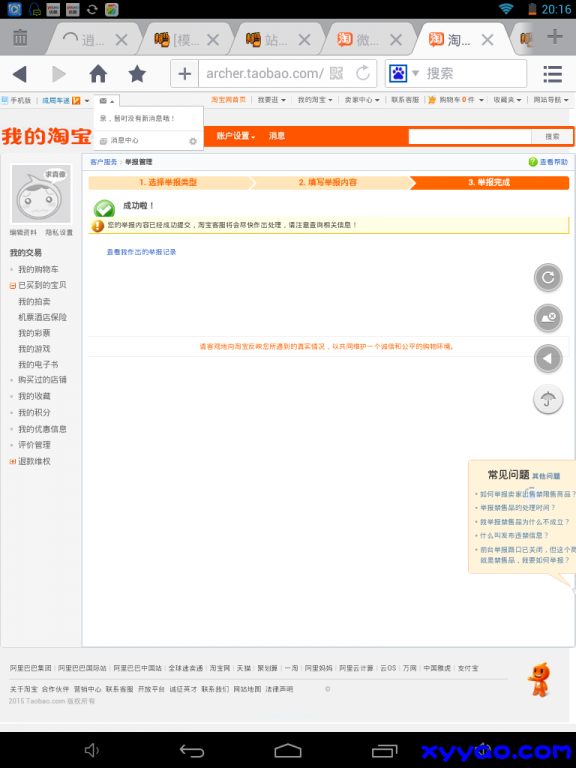Go back with the browser back arrow
Screen dimensions: 576x768
point(20,74)
